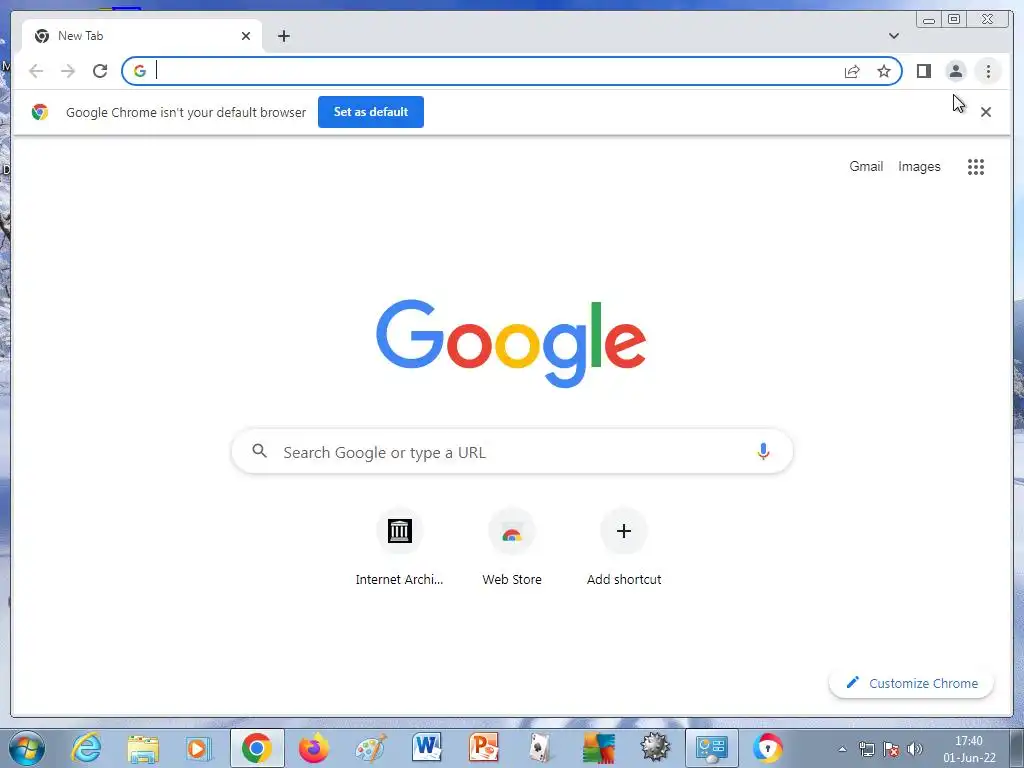This screenshot has width=1024, height=768.
Task: Close the New Tab tab
Action: pyautogui.click(x=246, y=36)
